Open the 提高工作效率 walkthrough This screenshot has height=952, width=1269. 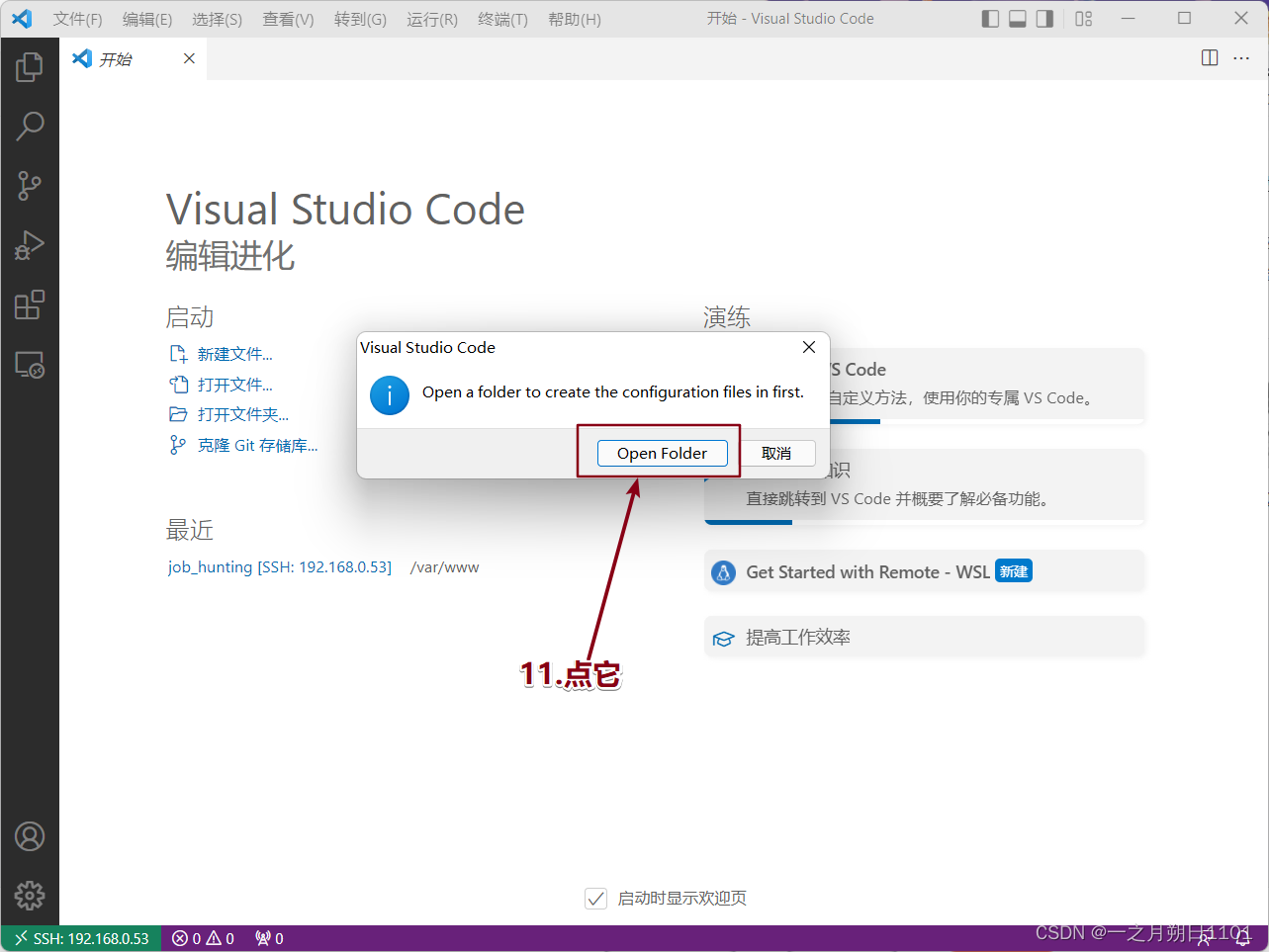coord(924,638)
